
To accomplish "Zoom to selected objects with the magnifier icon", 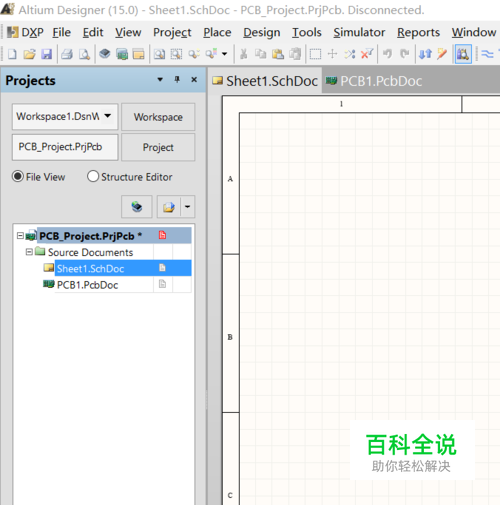I will click(x=194, y=54).
